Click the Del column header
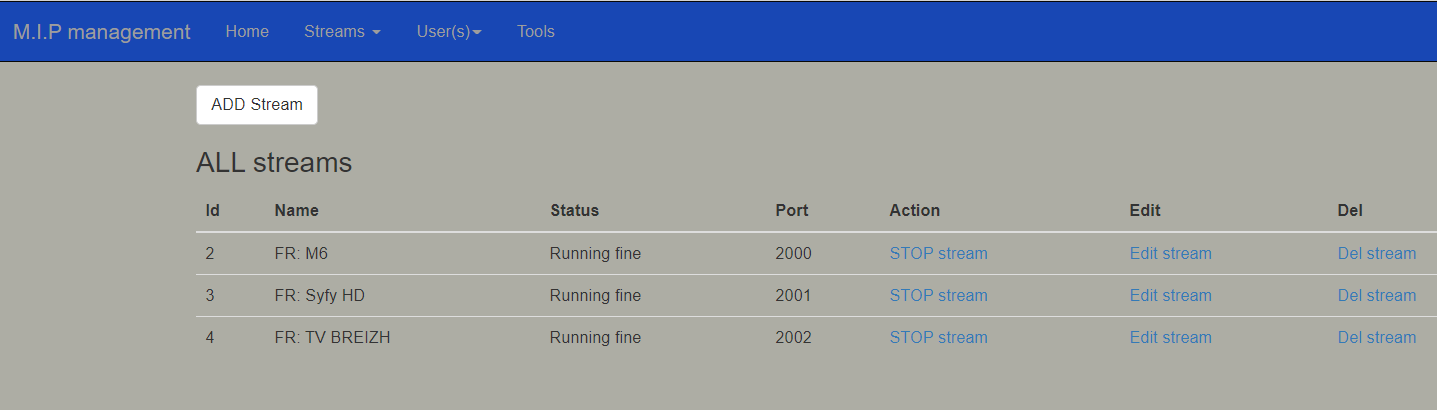This screenshot has width=1437, height=410. [x=1350, y=211]
